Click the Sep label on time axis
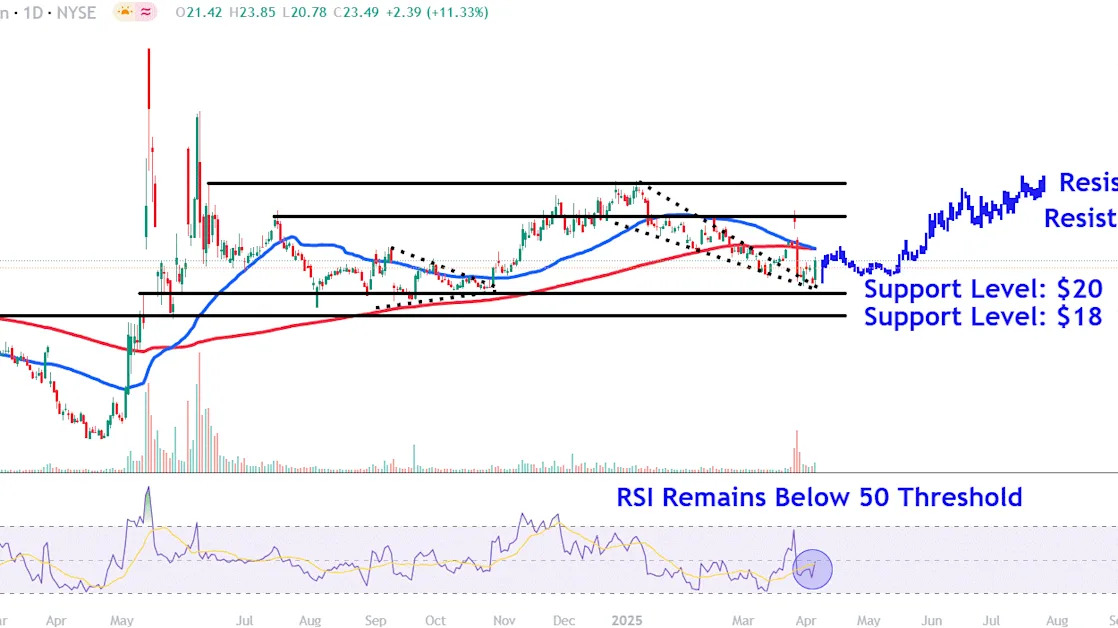1118x628 pixels. click(376, 621)
